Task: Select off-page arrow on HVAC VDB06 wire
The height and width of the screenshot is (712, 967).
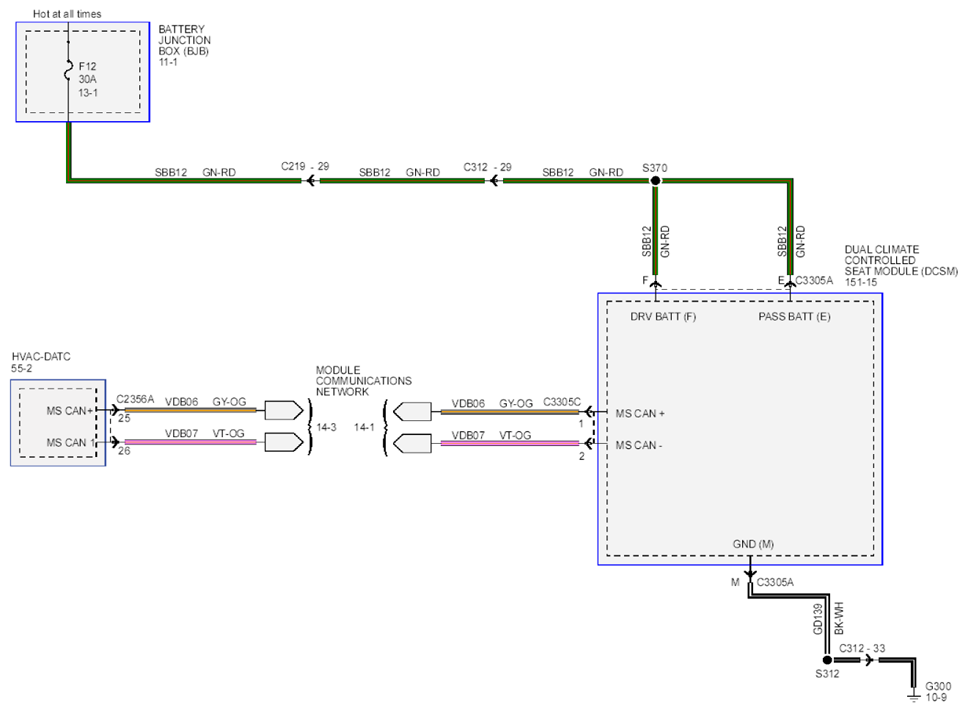Action: [x=284, y=410]
